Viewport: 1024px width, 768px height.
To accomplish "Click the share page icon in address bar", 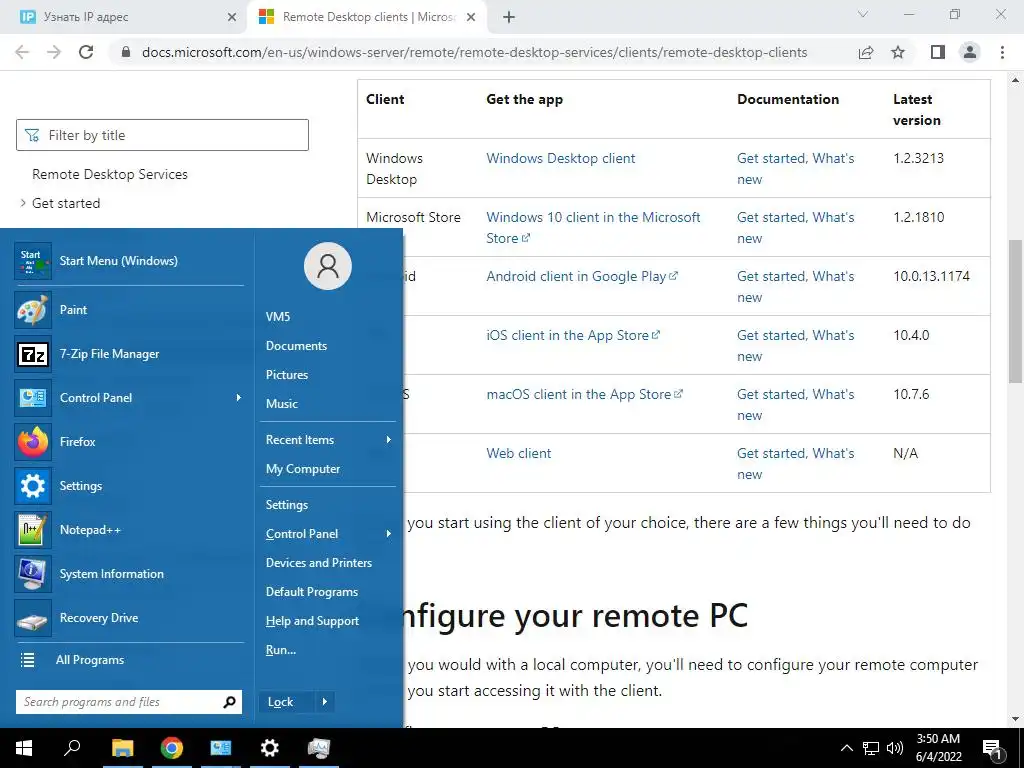I will click(x=866, y=52).
